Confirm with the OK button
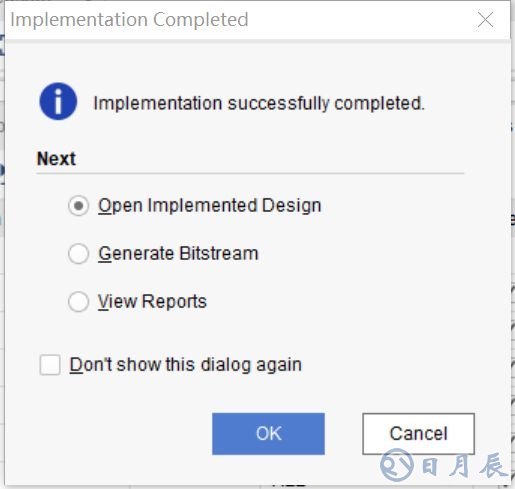515x489 pixels. coord(268,434)
